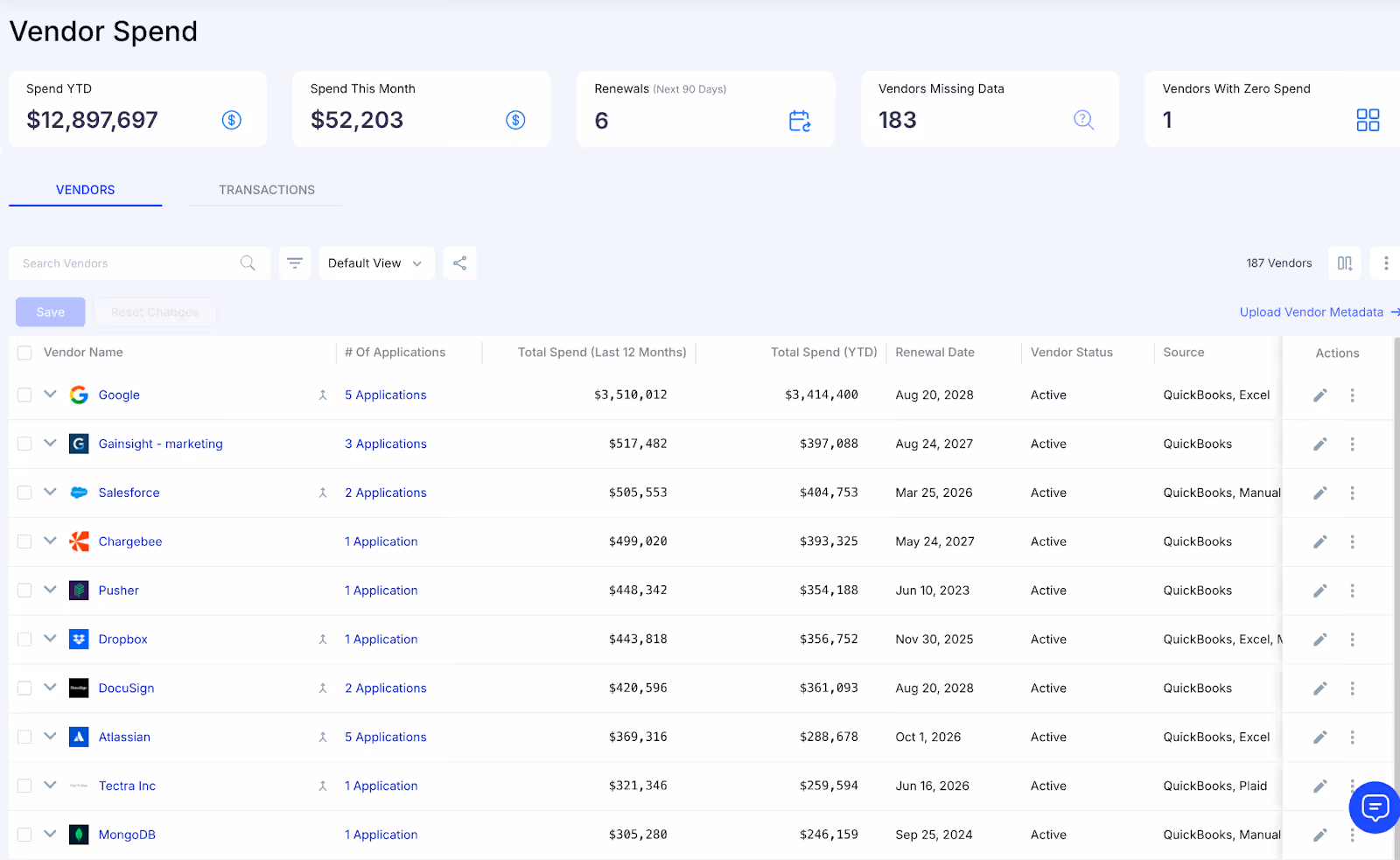
Task: Edit the Gainsight - marketing row
Action: (x=1320, y=444)
